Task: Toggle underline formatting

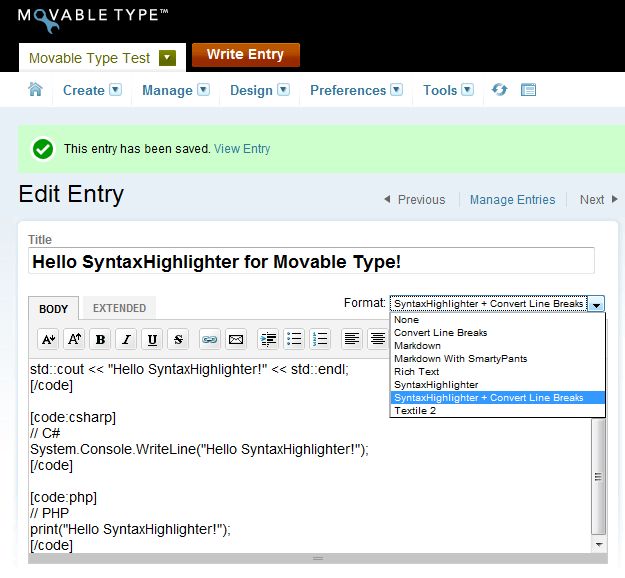Action: tap(152, 339)
